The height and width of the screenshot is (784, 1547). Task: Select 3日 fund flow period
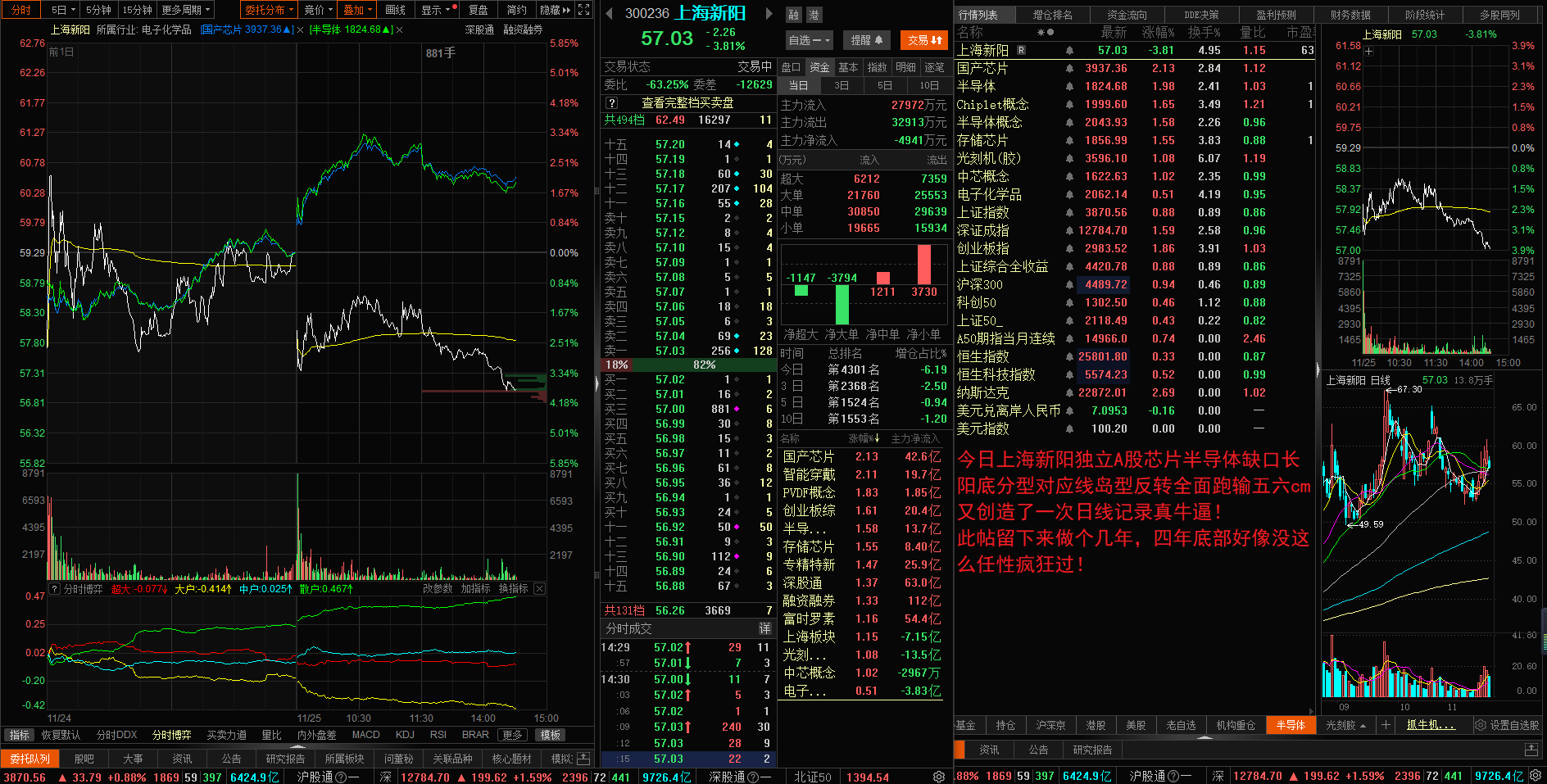click(842, 85)
